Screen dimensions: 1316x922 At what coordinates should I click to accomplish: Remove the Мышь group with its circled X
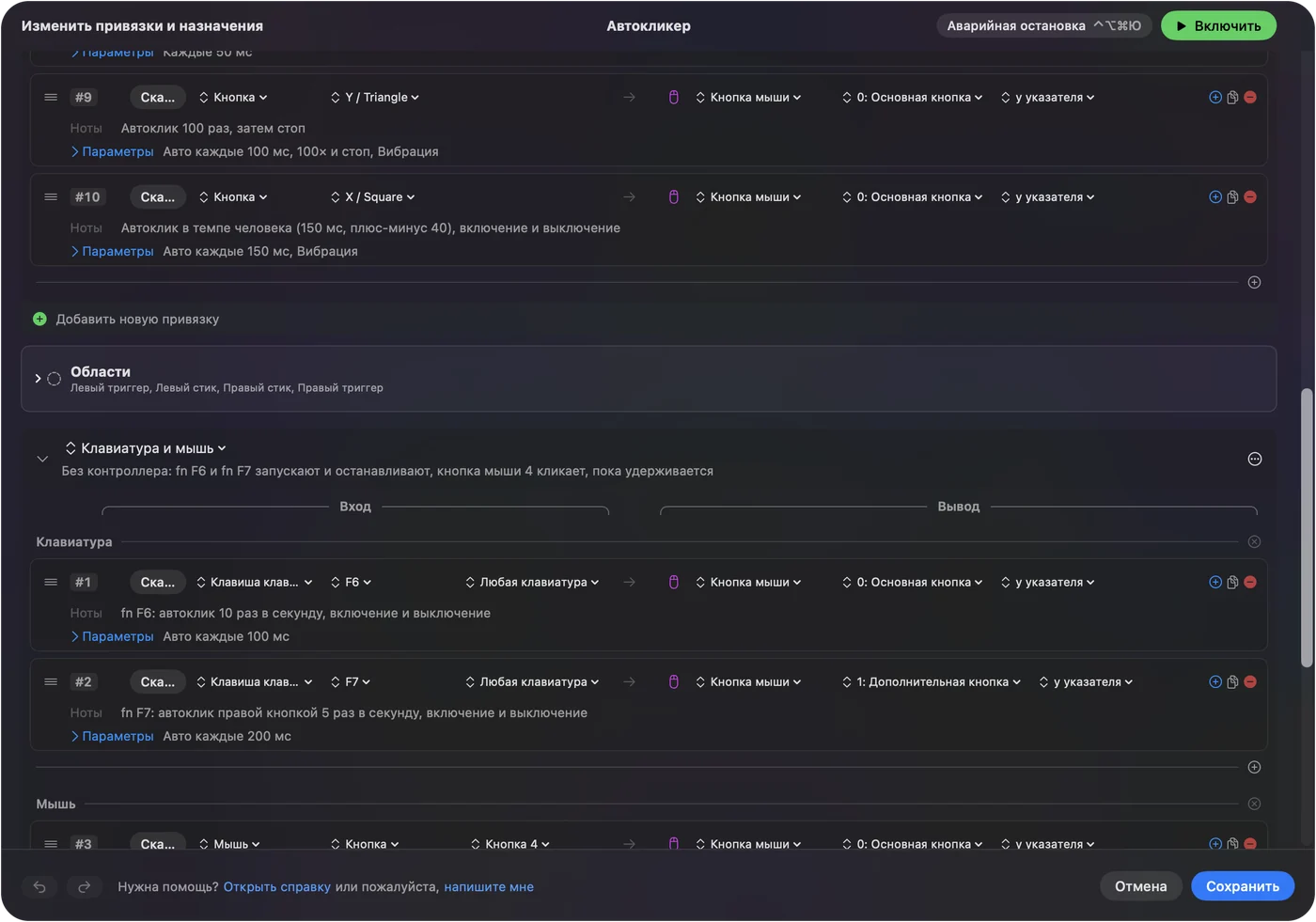click(1254, 805)
